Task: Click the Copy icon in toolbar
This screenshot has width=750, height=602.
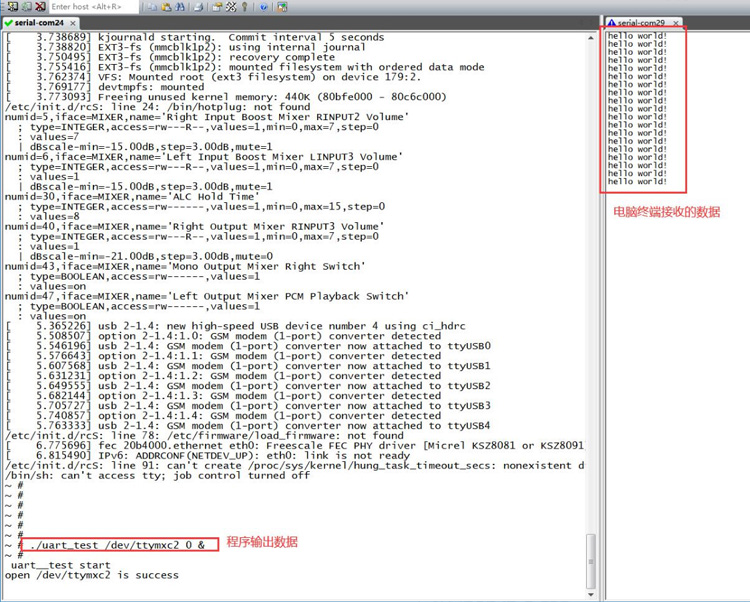Action: click(153, 7)
